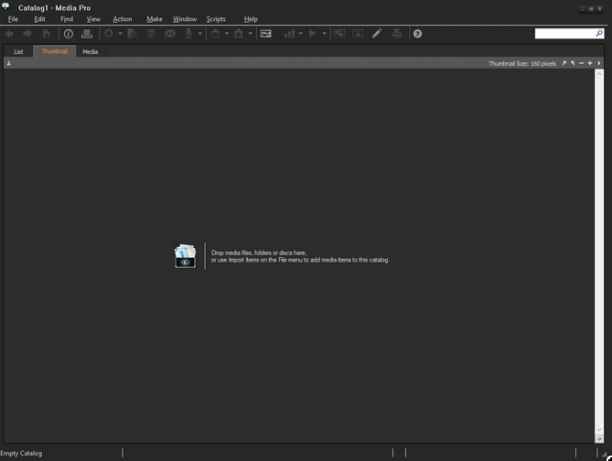
Task: Click the pencil edit icon
Action: (x=377, y=34)
